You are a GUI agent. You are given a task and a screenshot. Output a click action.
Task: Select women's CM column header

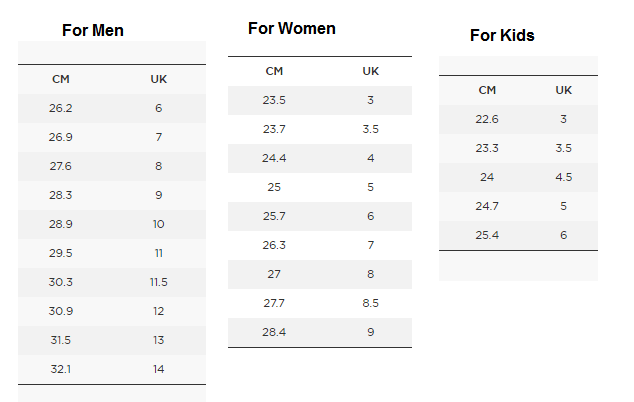point(274,71)
